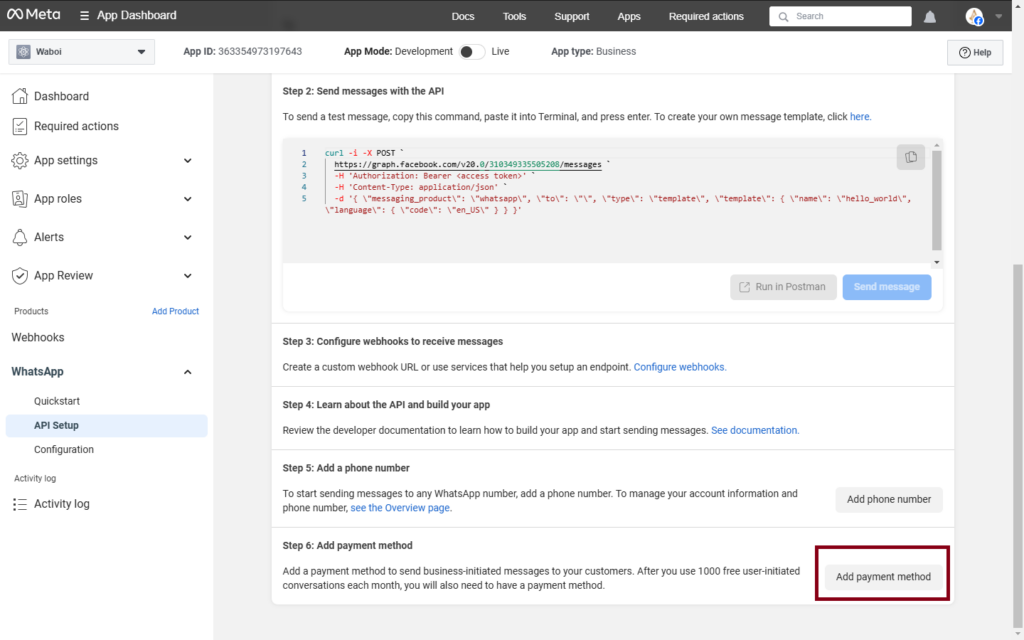1024x640 pixels.
Task: Click the Postman external-link icon
Action: click(x=744, y=287)
